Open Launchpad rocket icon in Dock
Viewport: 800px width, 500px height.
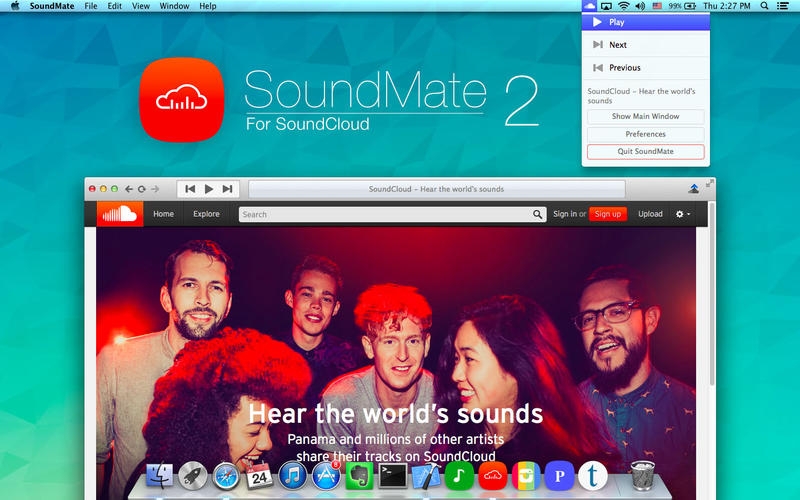[x=192, y=476]
